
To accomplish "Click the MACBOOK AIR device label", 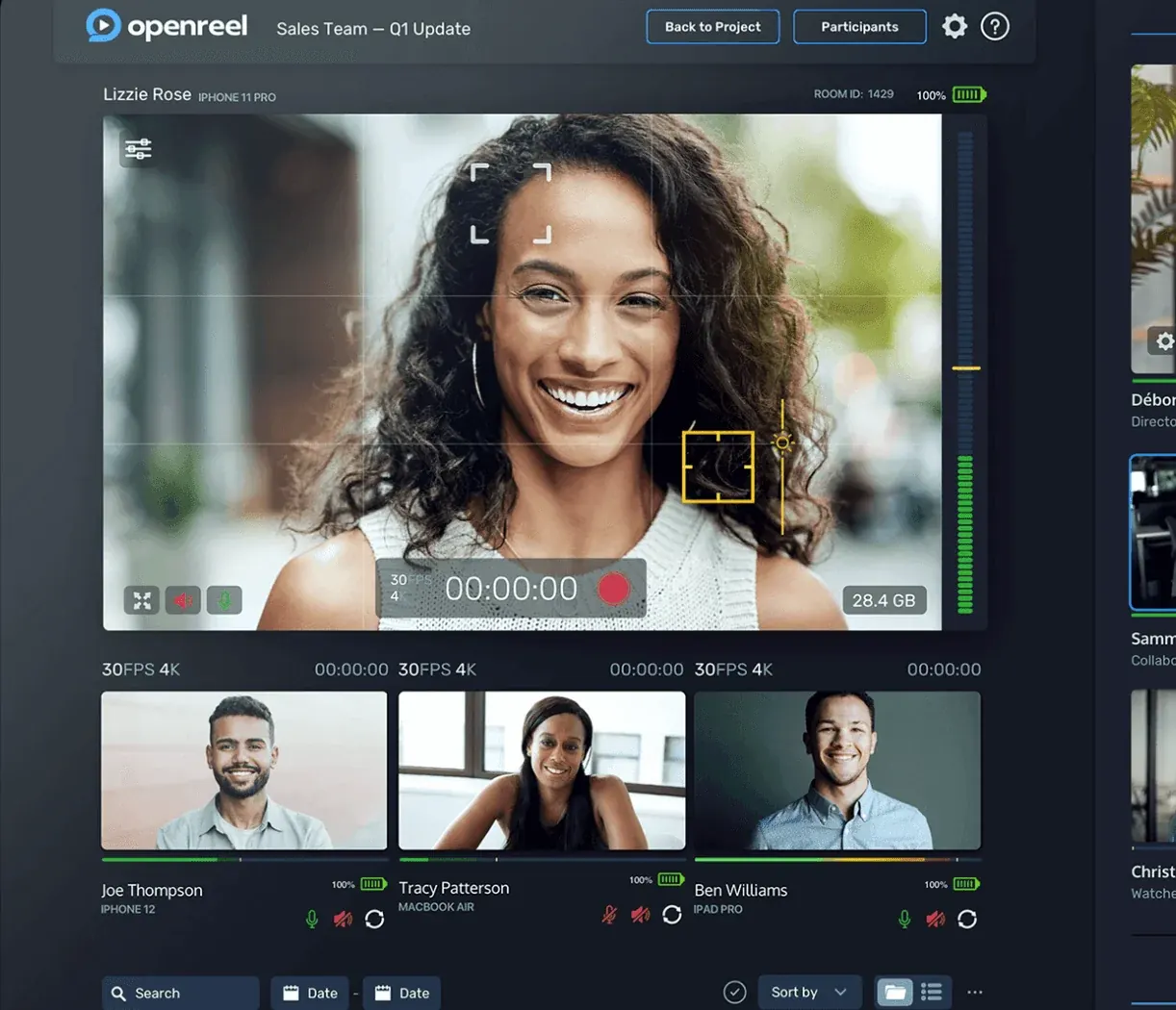I will pos(436,907).
